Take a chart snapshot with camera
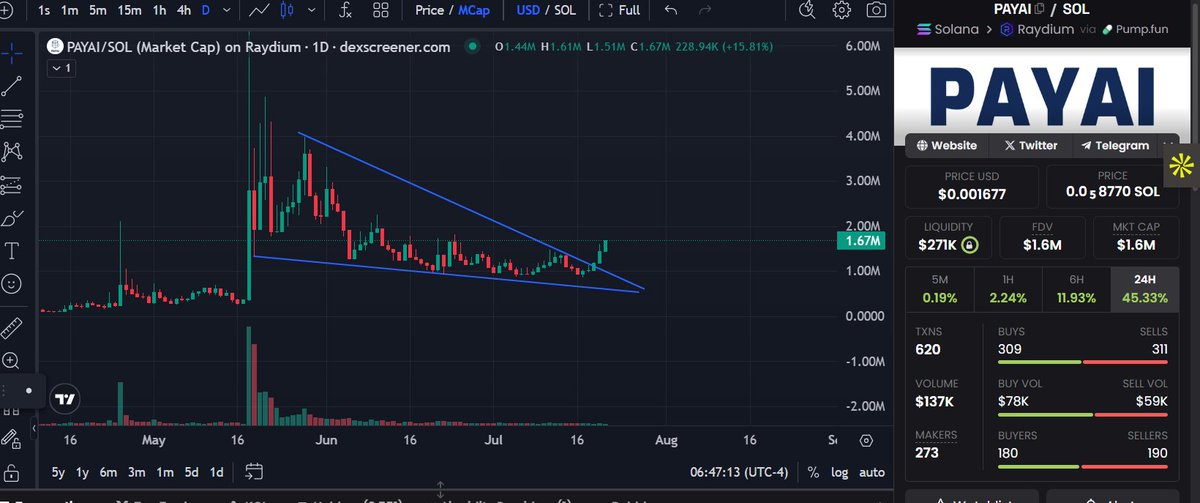Viewport: 1200px width, 503px height. (x=876, y=10)
